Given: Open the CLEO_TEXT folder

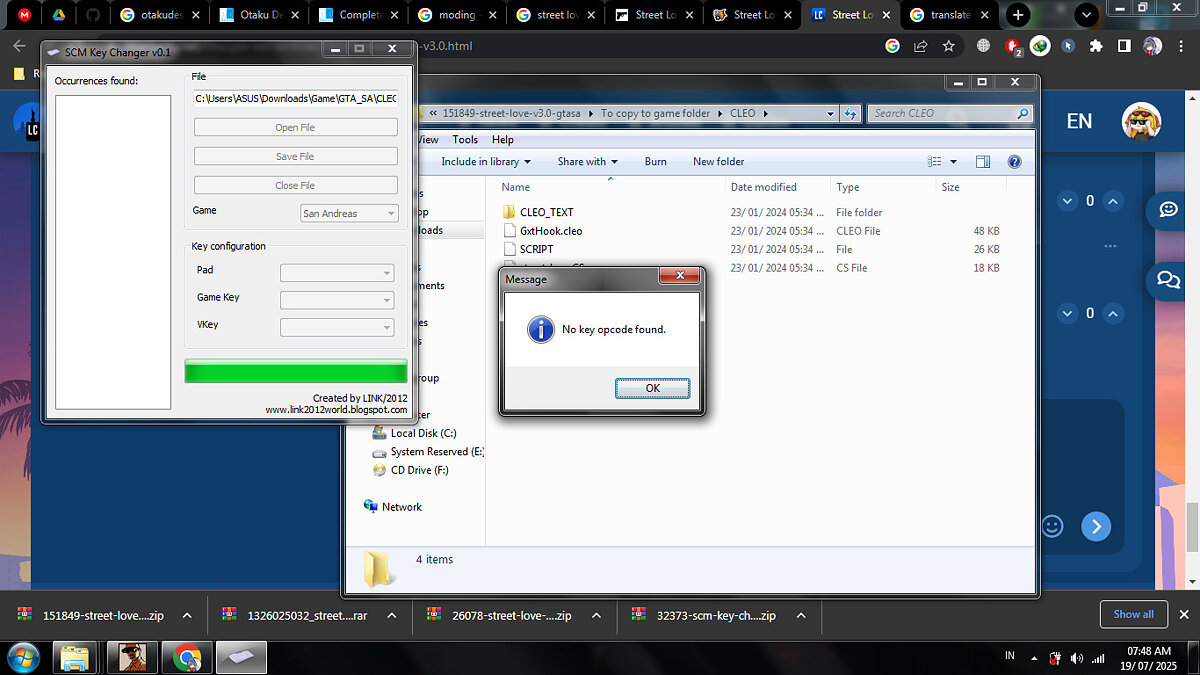Looking at the screenshot, I should coord(546,212).
